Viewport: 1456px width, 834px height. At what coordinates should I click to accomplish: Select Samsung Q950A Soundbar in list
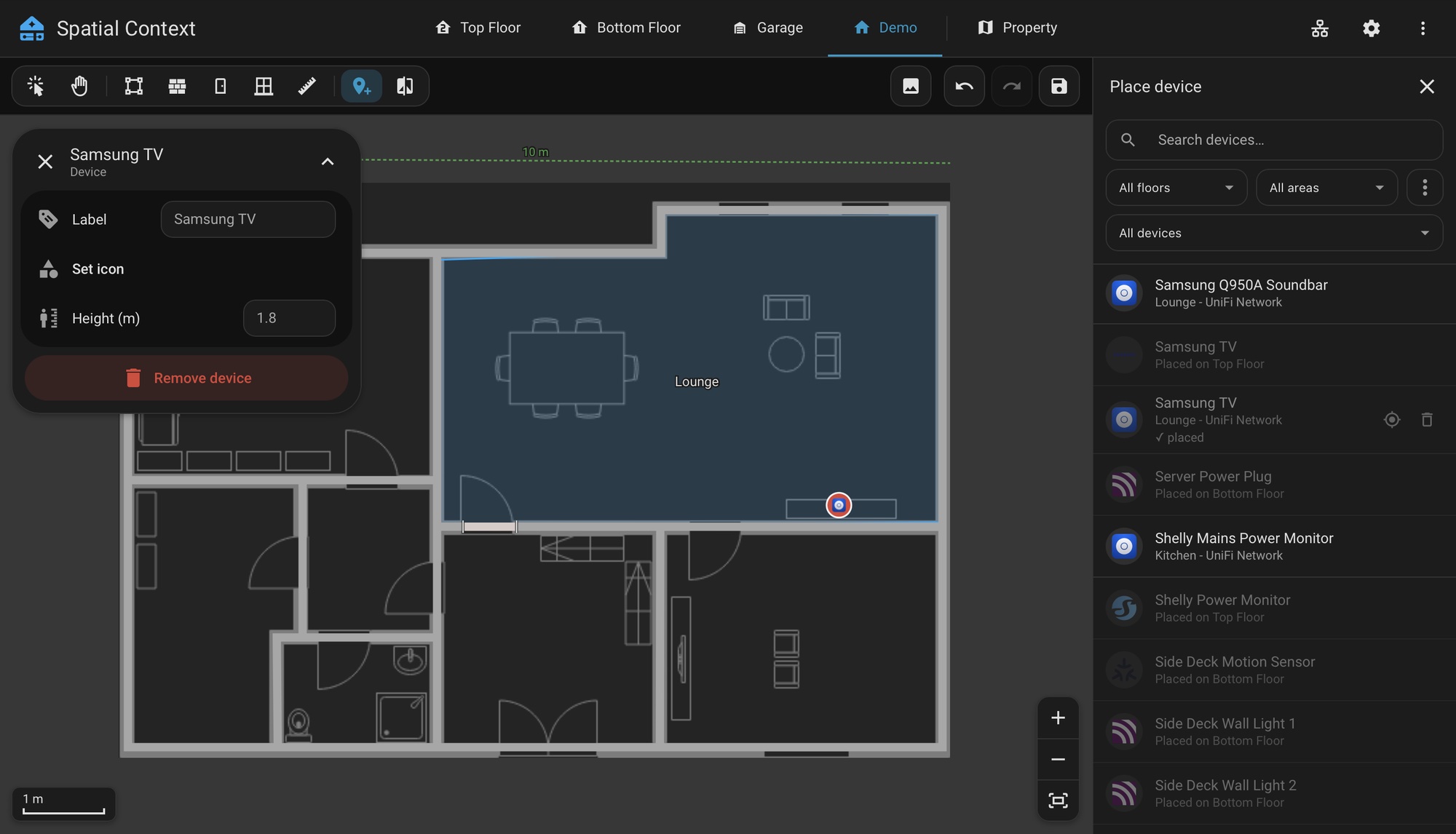click(1274, 293)
